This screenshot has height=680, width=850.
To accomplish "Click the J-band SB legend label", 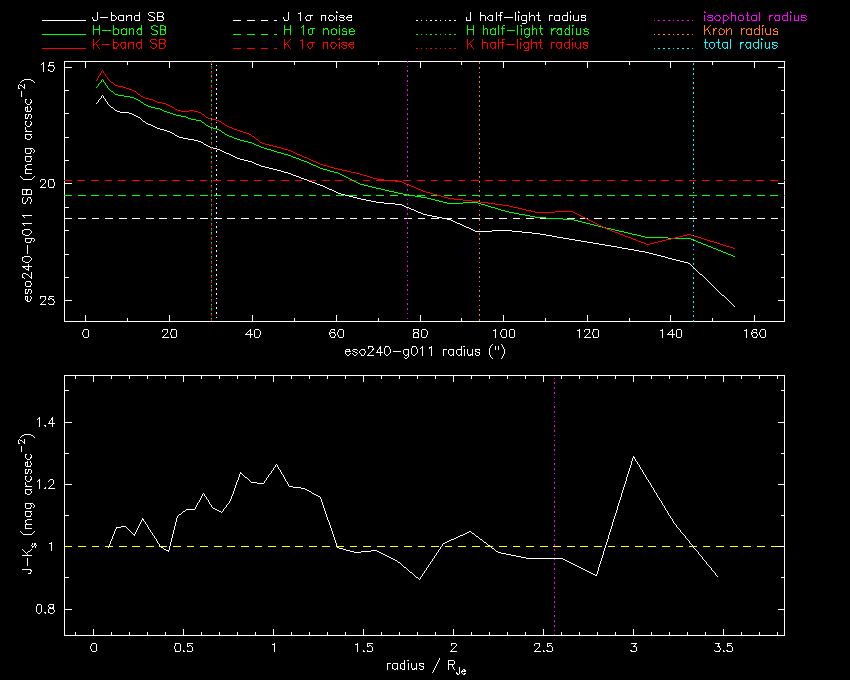I will pos(128,18).
